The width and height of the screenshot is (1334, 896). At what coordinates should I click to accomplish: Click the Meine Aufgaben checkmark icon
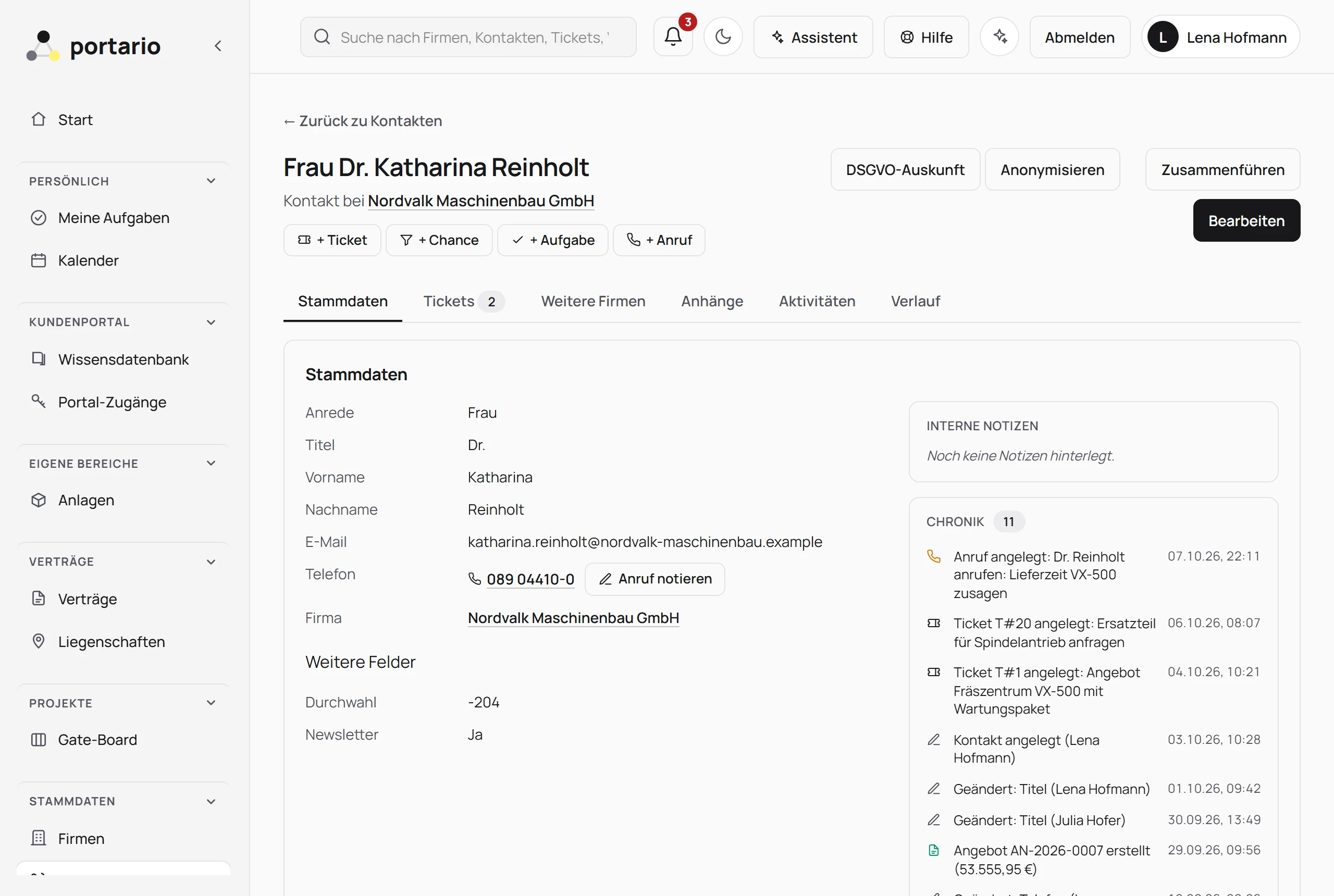38,218
